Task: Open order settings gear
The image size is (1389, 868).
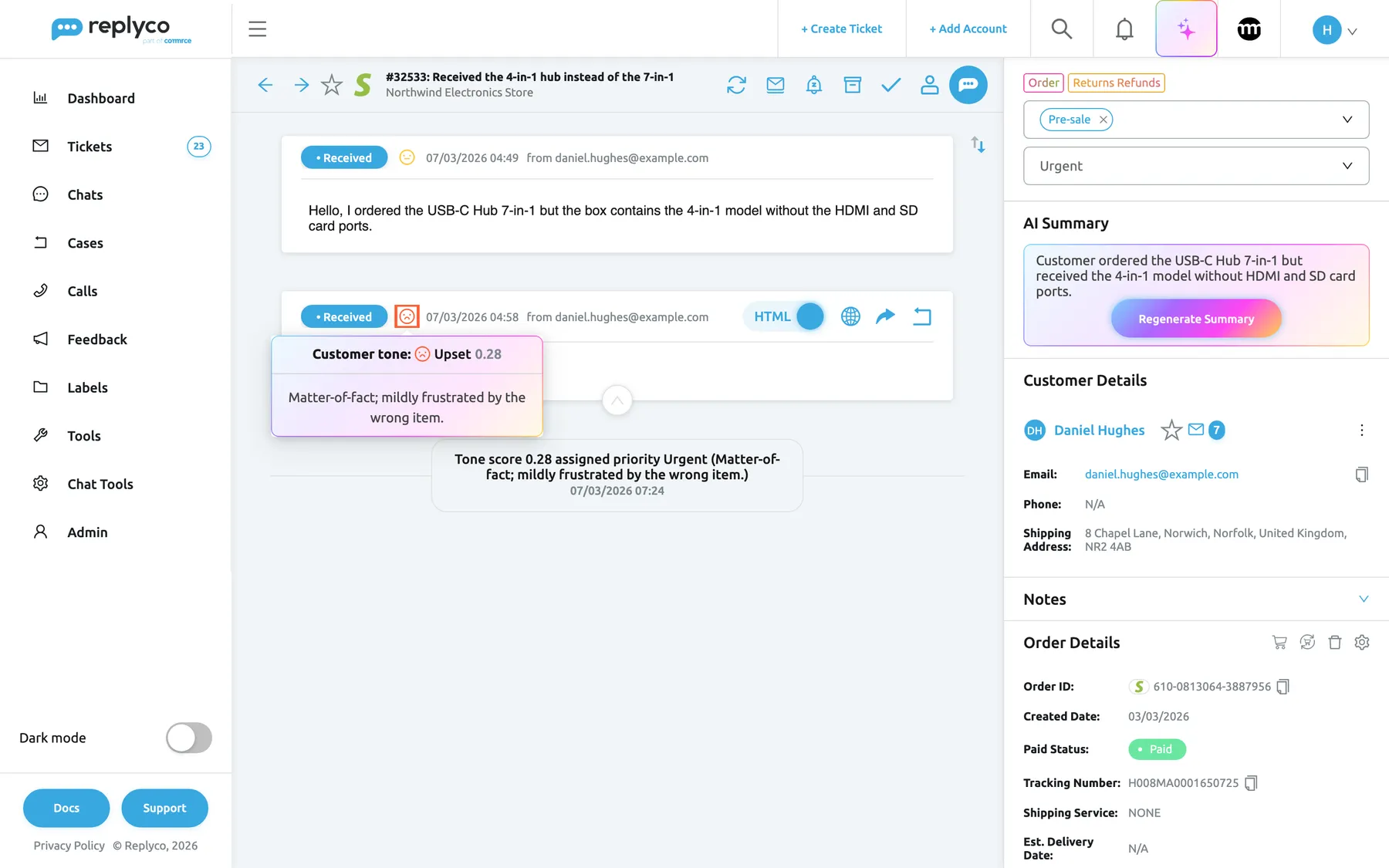Action: (1362, 643)
